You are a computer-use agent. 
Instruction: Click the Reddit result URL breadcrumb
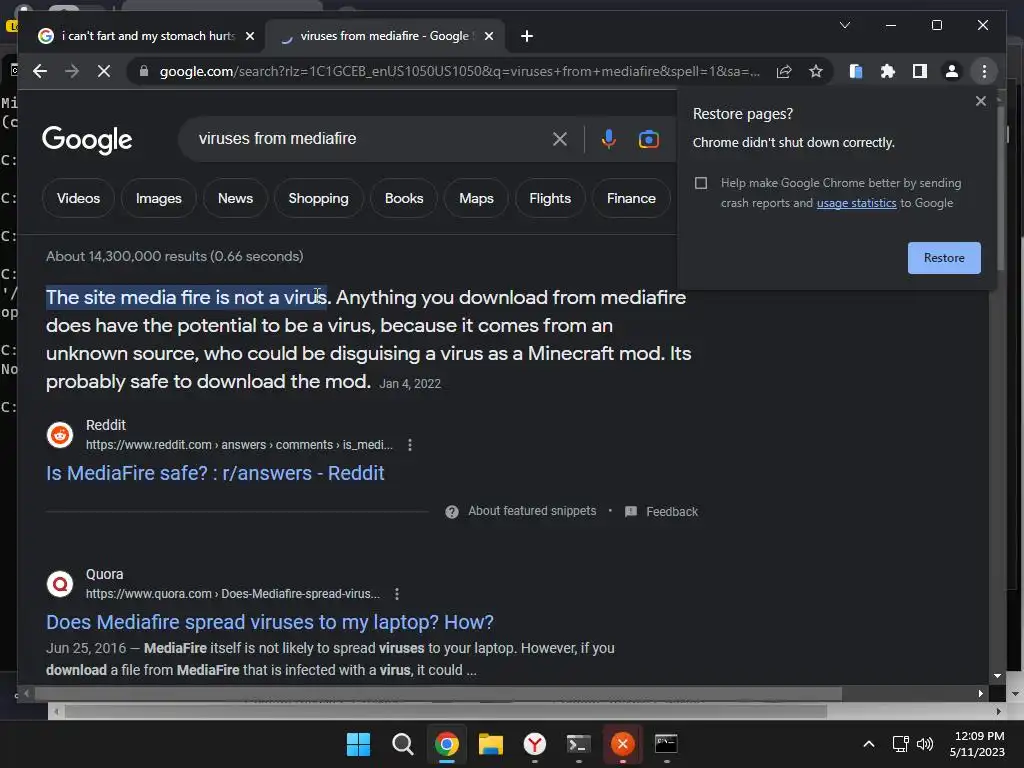(x=239, y=445)
